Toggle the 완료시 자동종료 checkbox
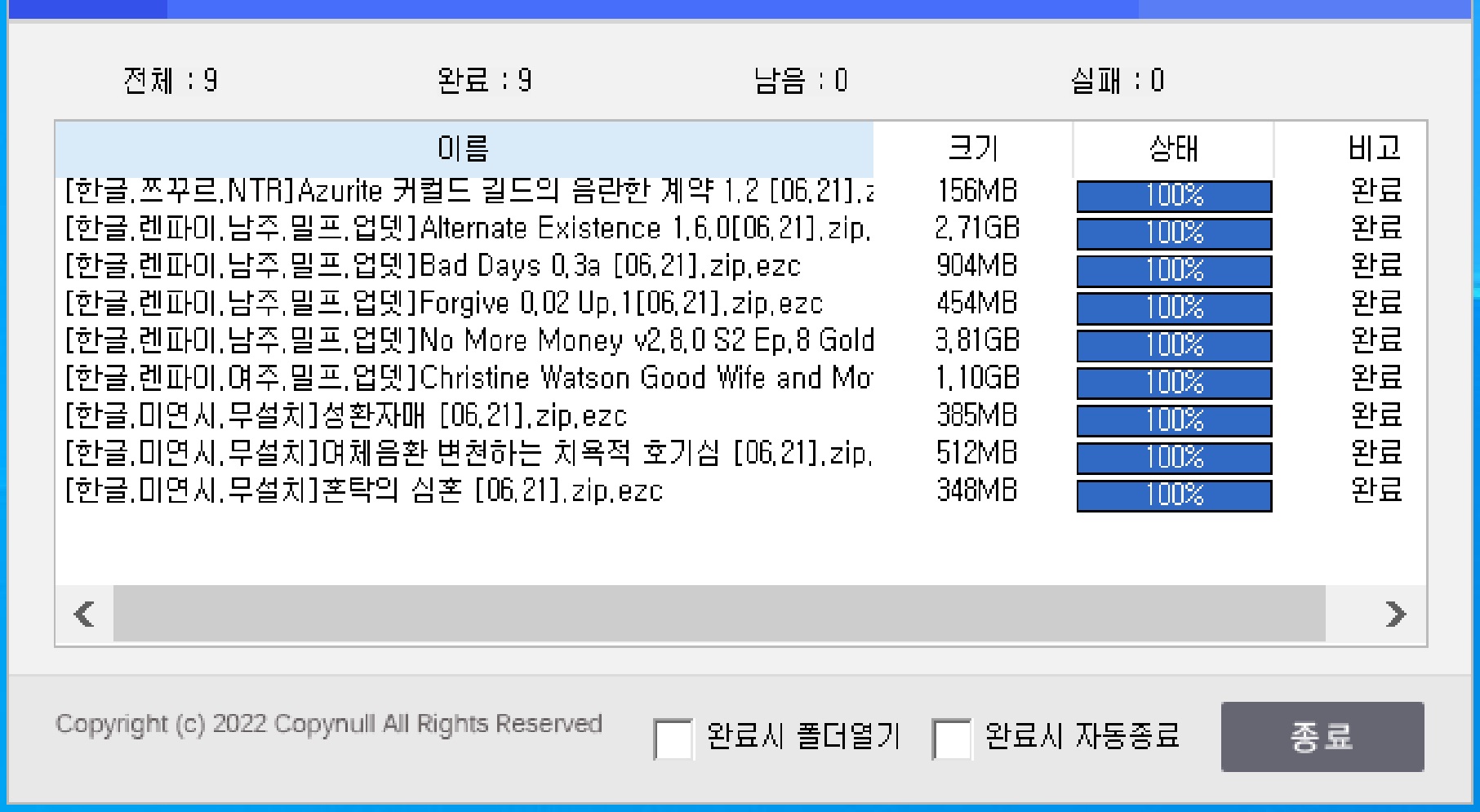1480x812 pixels. 952,739
